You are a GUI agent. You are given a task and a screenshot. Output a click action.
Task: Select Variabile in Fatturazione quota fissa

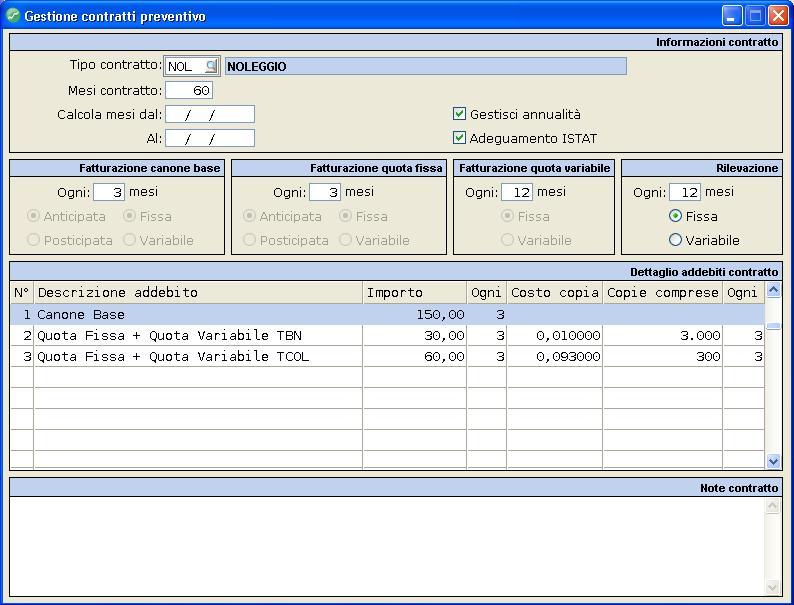pos(345,239)
